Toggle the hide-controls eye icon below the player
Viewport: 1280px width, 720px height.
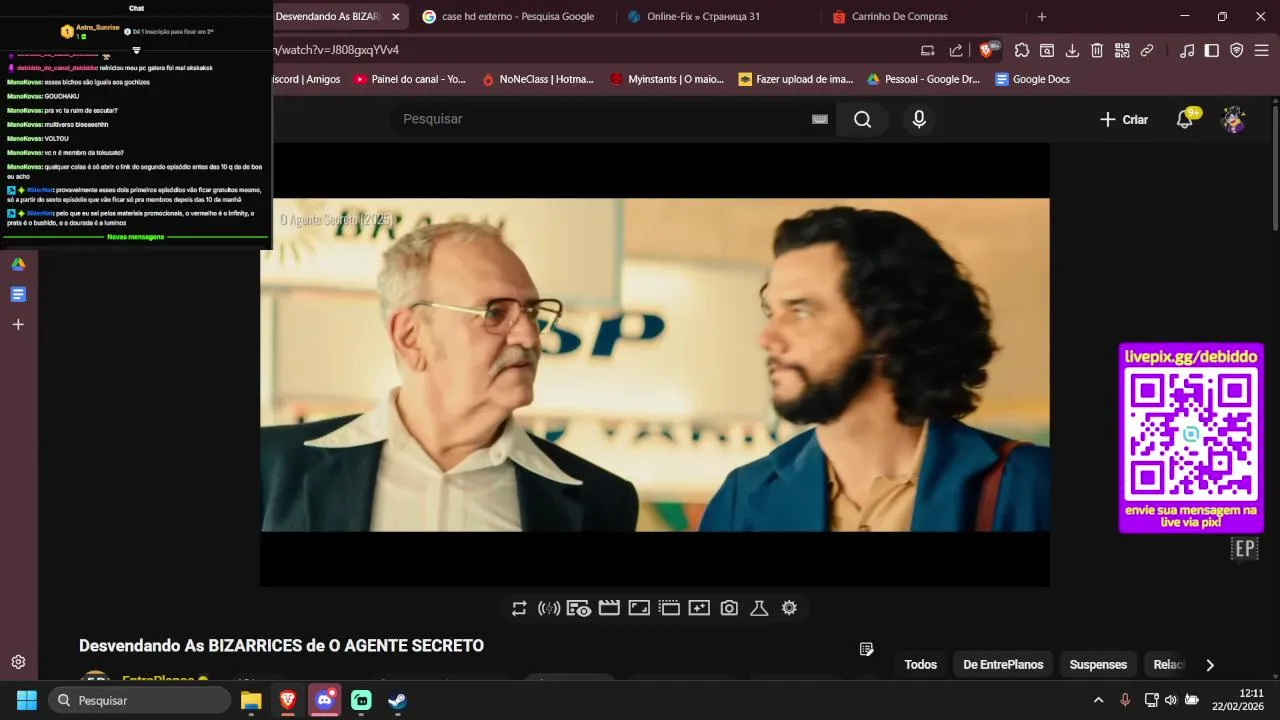coord(579,608)
